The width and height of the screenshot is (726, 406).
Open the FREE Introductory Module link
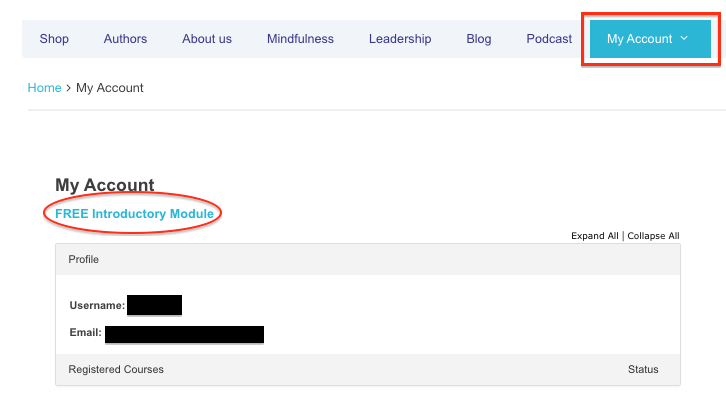(134, 214)
